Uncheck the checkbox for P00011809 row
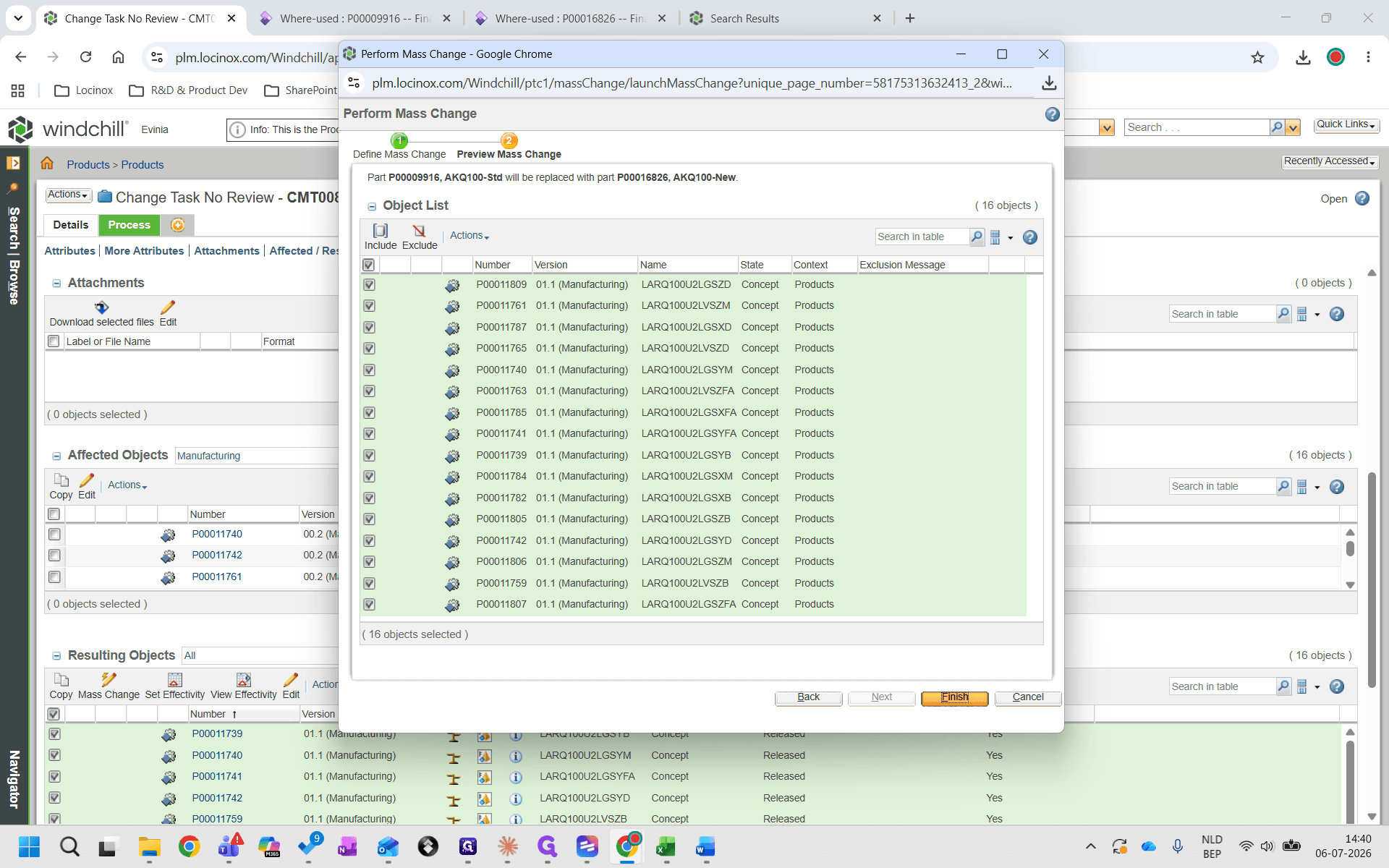This screenshot has height=868, width=1389. [369, 285]
